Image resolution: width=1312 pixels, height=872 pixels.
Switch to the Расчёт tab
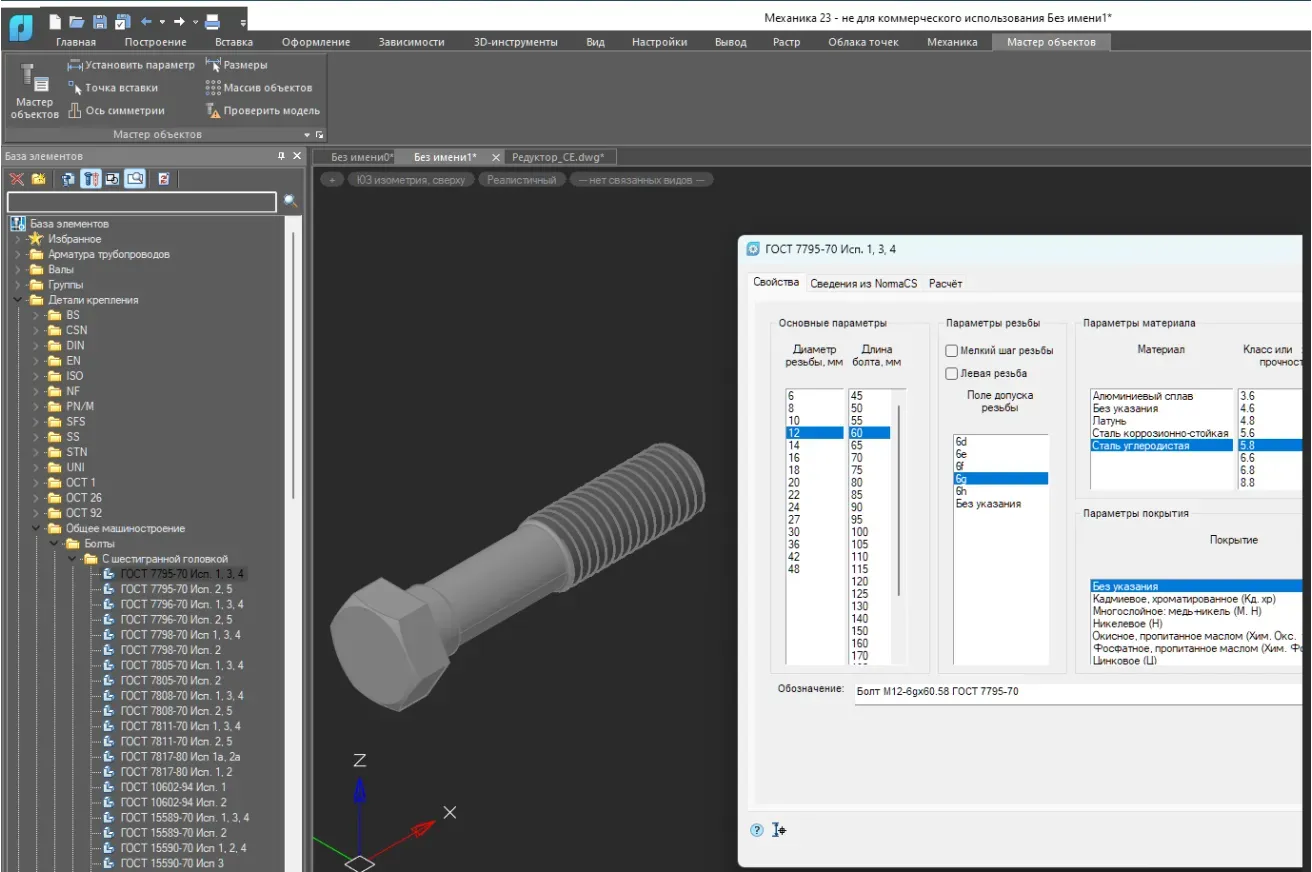coord(945,284)
